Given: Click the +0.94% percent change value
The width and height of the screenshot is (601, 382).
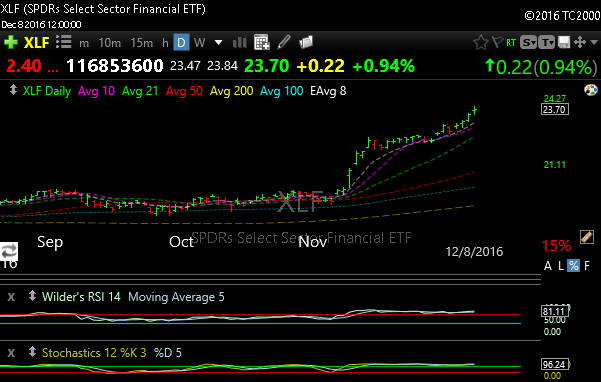Looking at the screenshot, I should 384,66.
